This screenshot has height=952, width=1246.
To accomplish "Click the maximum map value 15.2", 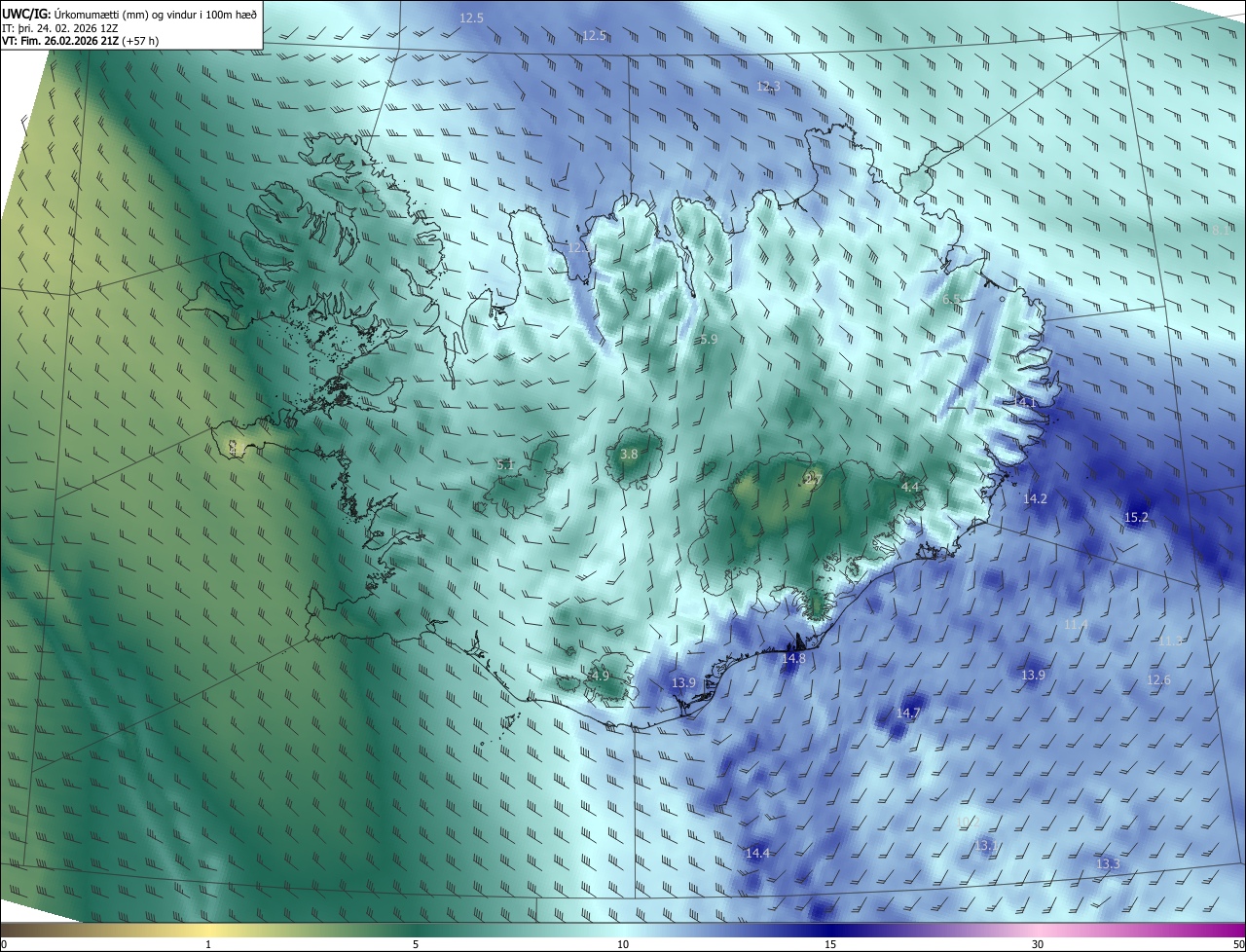I will point(1136,518).
